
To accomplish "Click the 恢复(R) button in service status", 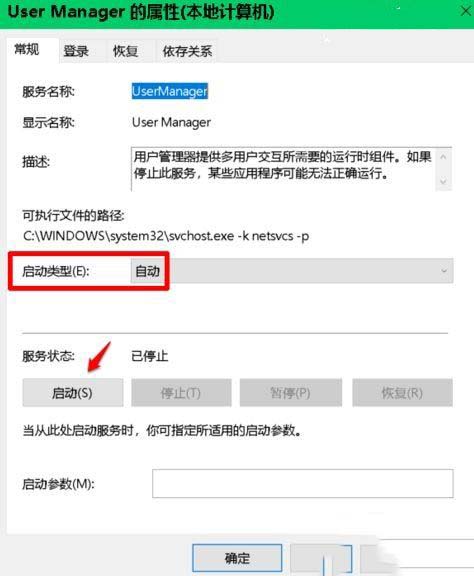I will click(402, 393).
